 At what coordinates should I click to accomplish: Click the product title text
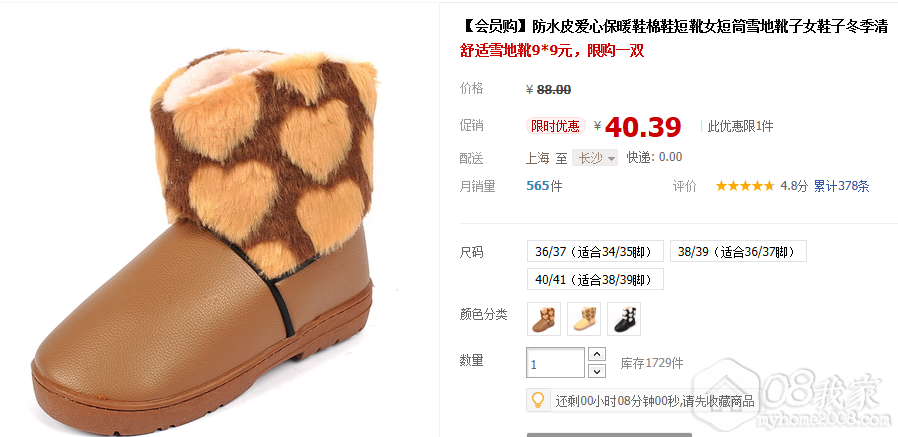tap(675, 26)
